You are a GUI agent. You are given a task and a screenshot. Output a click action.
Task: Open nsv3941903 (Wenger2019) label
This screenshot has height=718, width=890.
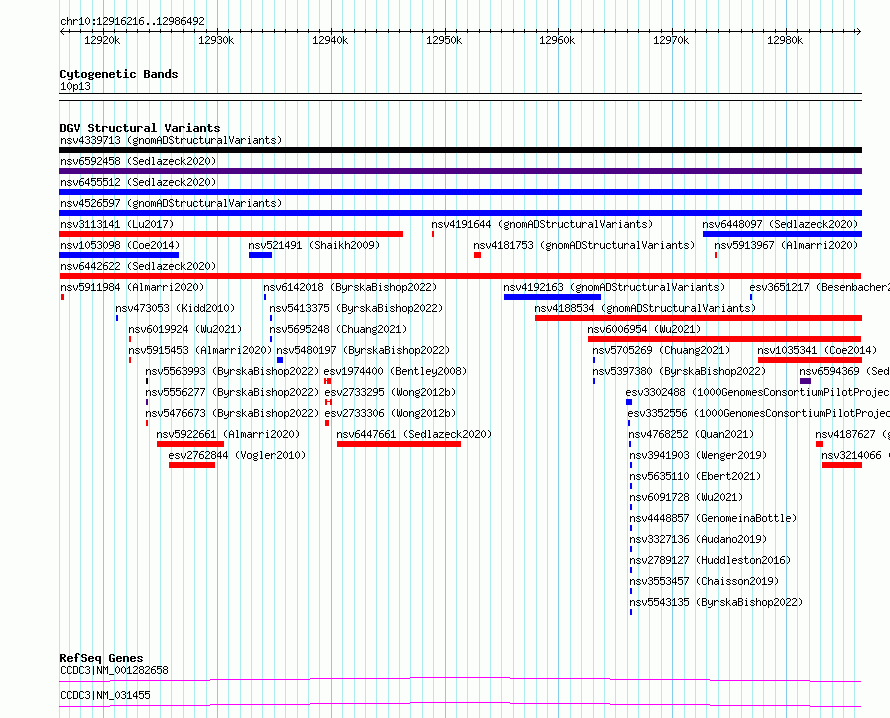[698, 455]
